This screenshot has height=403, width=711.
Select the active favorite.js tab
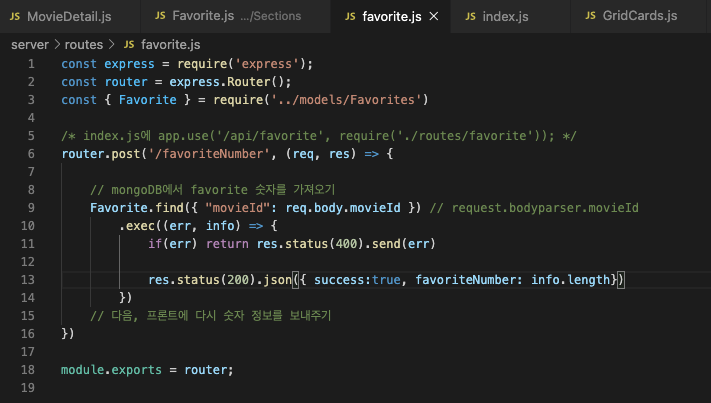pos(390,16)
